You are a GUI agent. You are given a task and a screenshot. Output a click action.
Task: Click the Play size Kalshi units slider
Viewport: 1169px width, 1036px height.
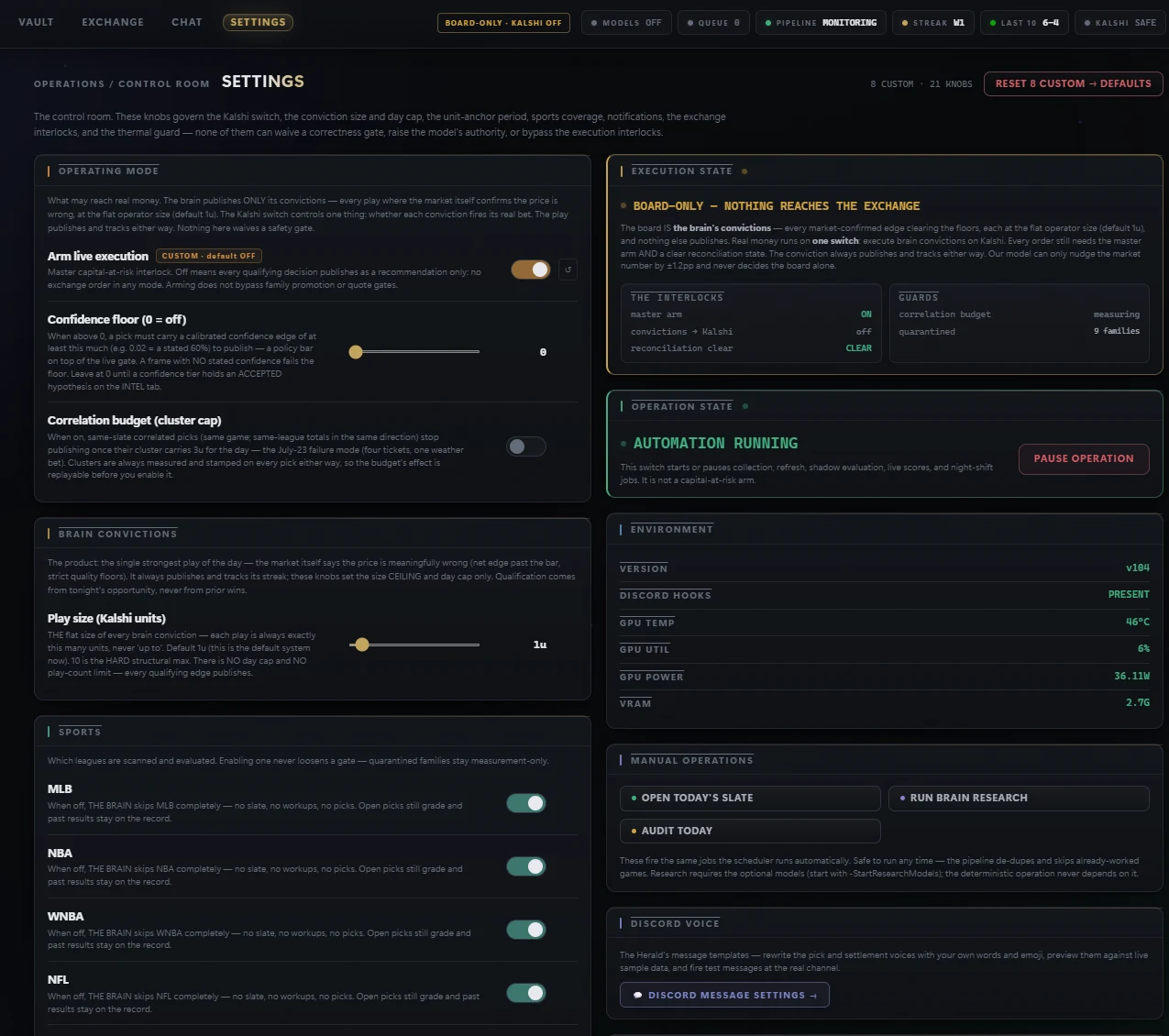(414, 645)
